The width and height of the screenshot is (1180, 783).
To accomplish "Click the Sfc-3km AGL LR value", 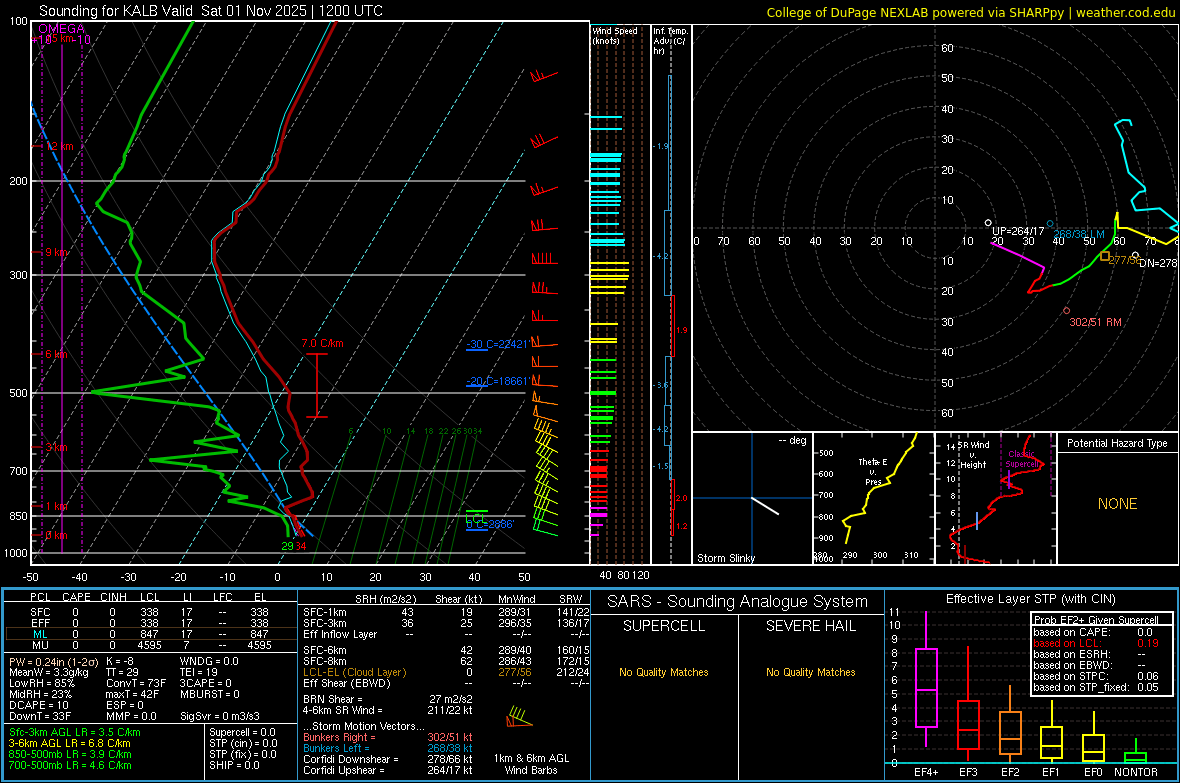I will click(75, 732).
